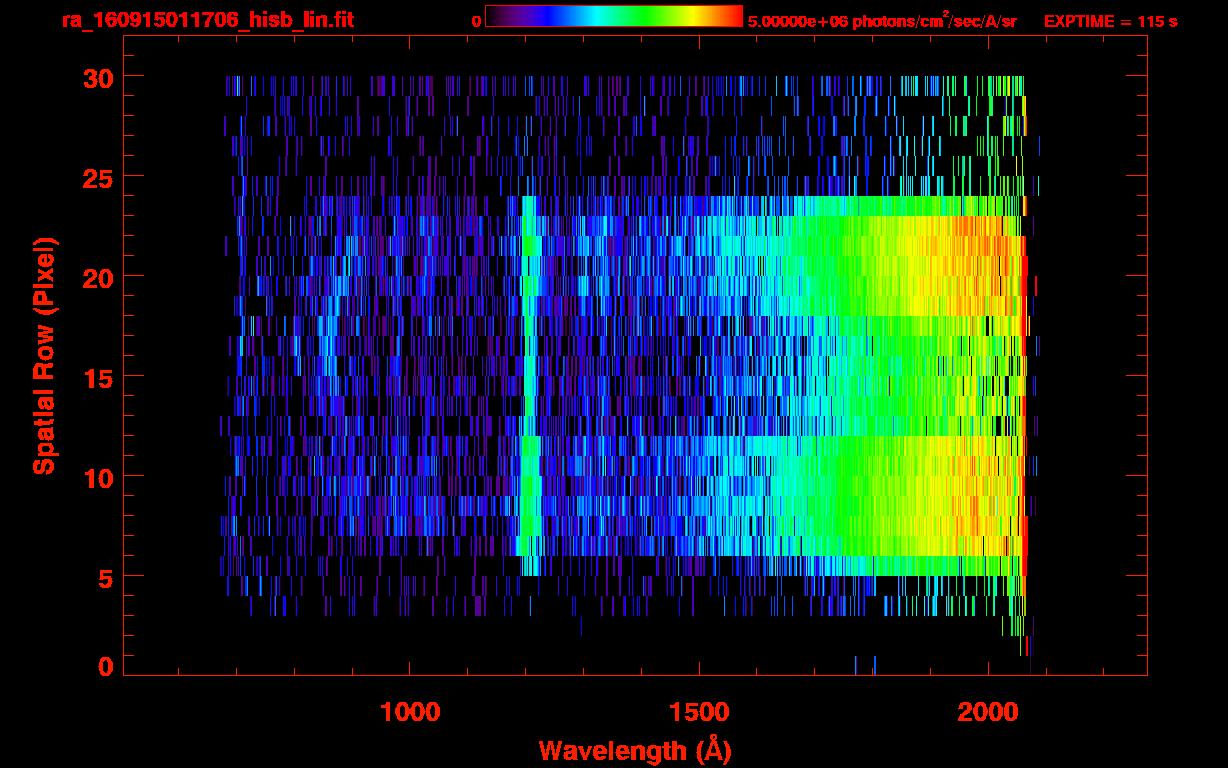This screenshot has width=1228, height=768.
Task: Click the filename ra_160915011706_hisb_lin.fit
Action: point(207,20)
